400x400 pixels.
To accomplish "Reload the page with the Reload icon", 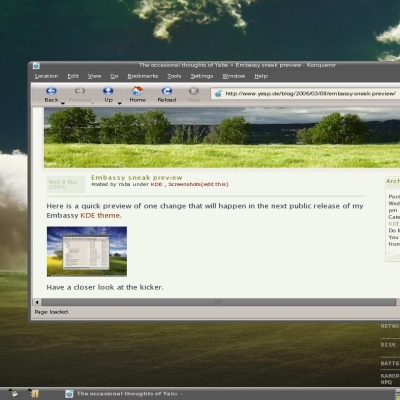I will 167,91.
